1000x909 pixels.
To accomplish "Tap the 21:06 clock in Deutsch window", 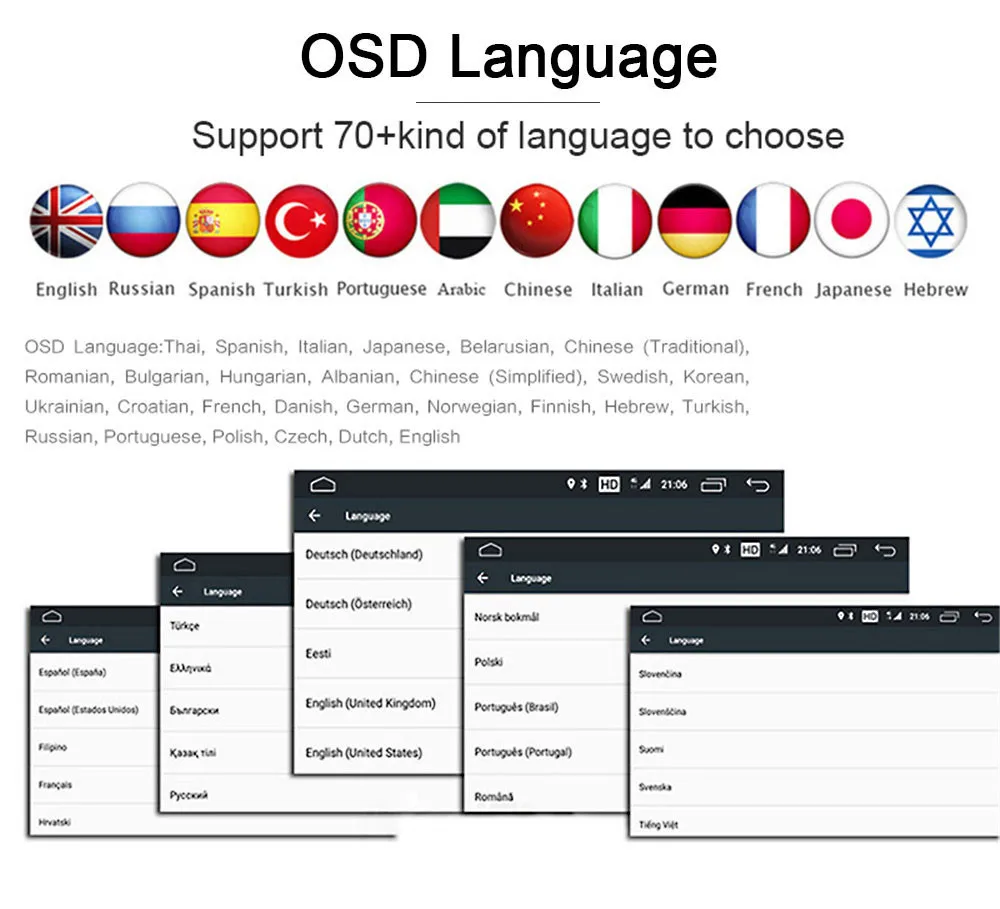I will [x=674, y=485].
